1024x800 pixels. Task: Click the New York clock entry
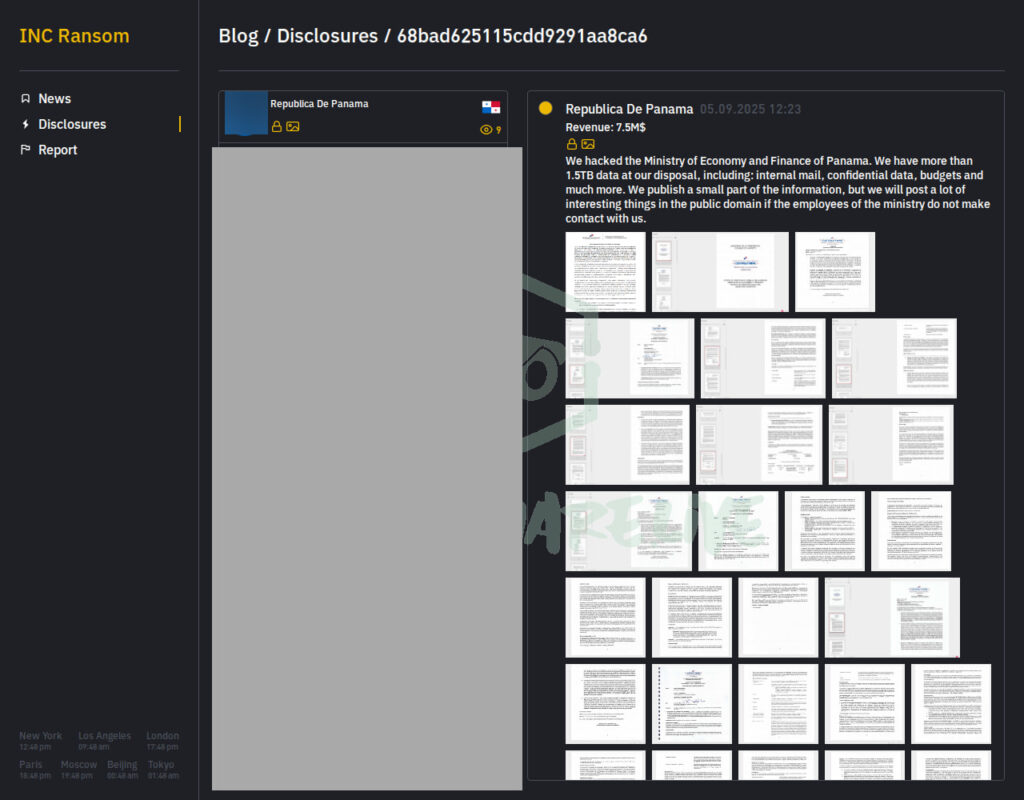40,741
